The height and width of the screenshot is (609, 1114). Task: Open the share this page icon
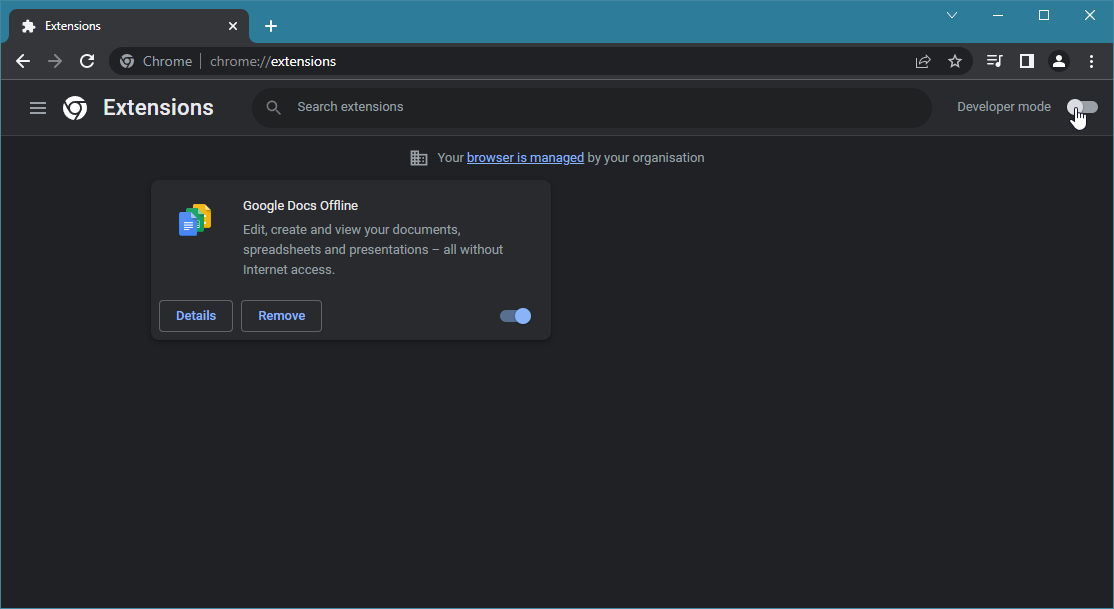923,61
